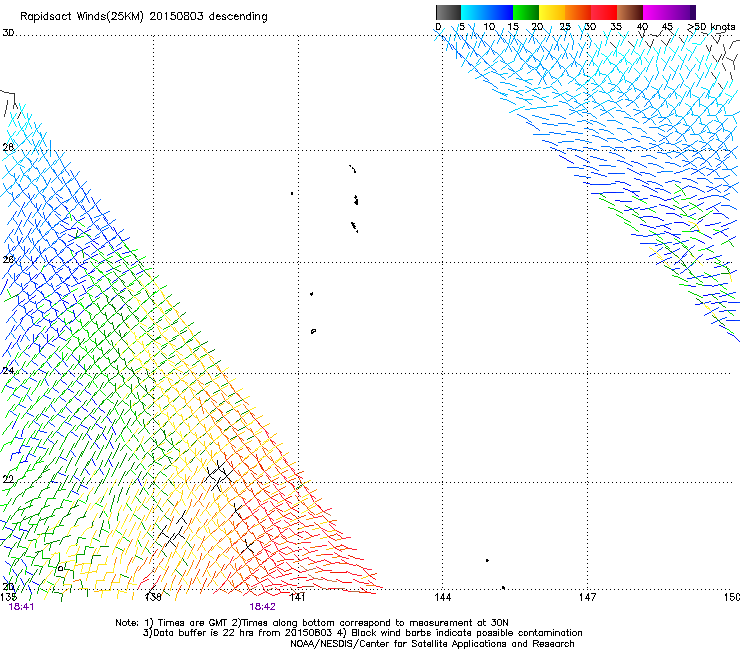
Task: Click the title 'Rapidscat Winds(25KM) 20150803 descending'
Action: point(143,17)
